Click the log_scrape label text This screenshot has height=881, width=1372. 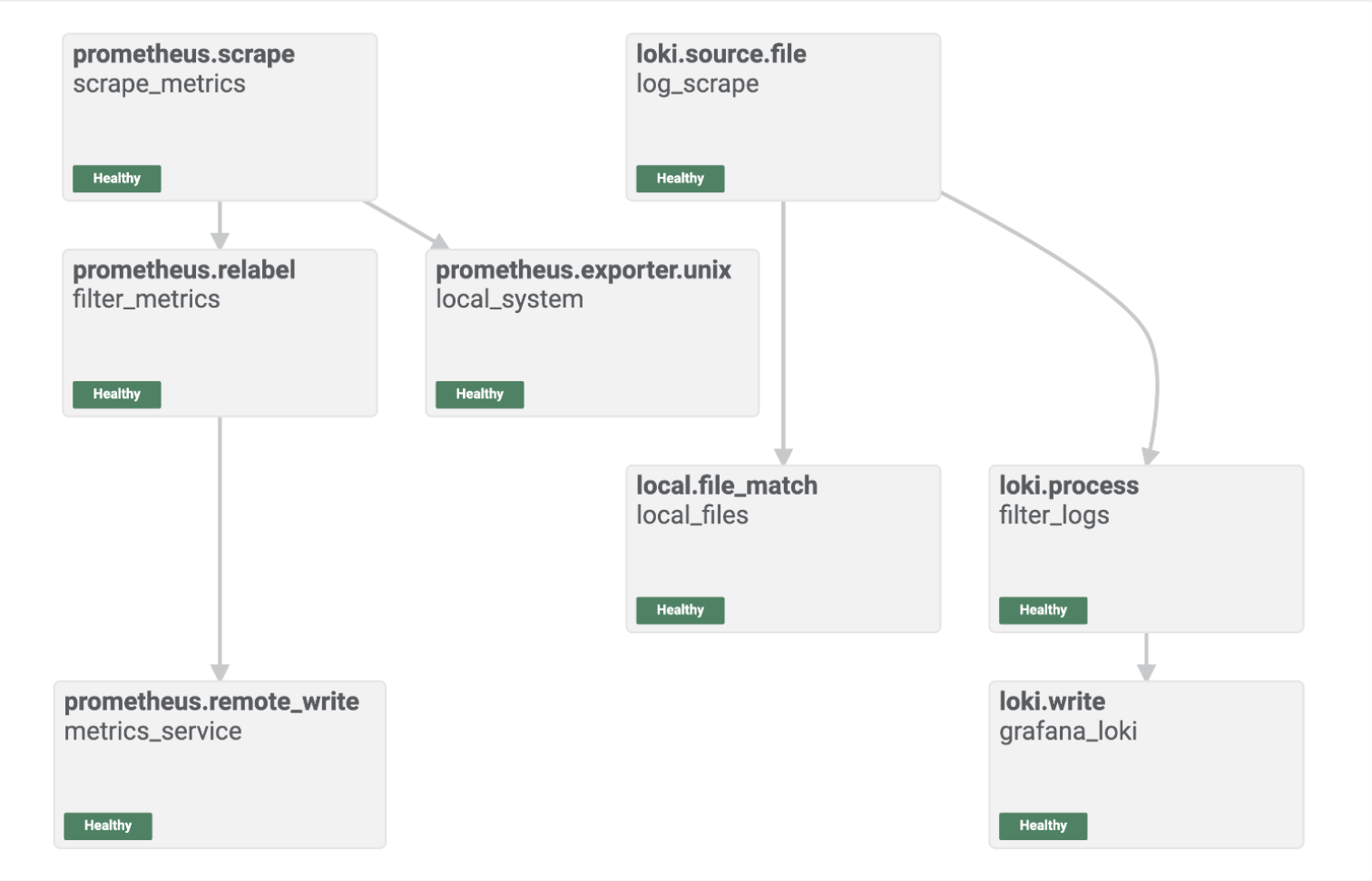(x=697, y=84)
